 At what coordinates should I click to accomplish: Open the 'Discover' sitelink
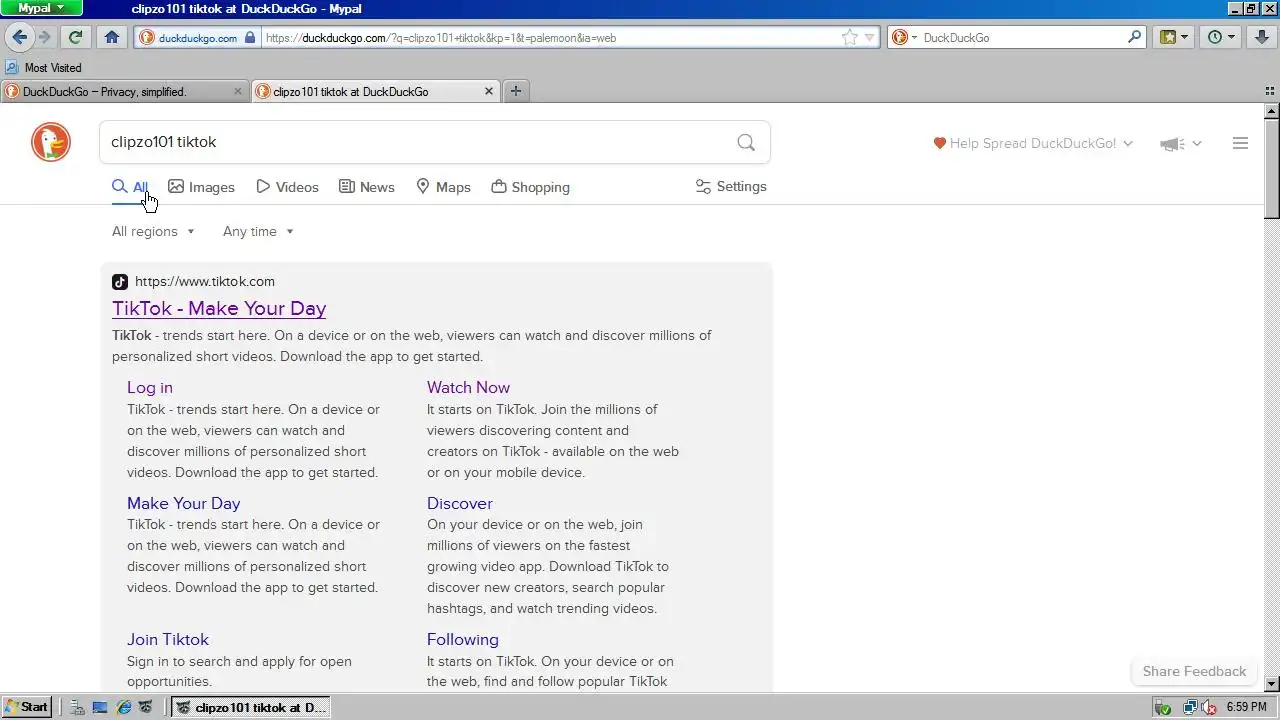(x=460, y=504)
